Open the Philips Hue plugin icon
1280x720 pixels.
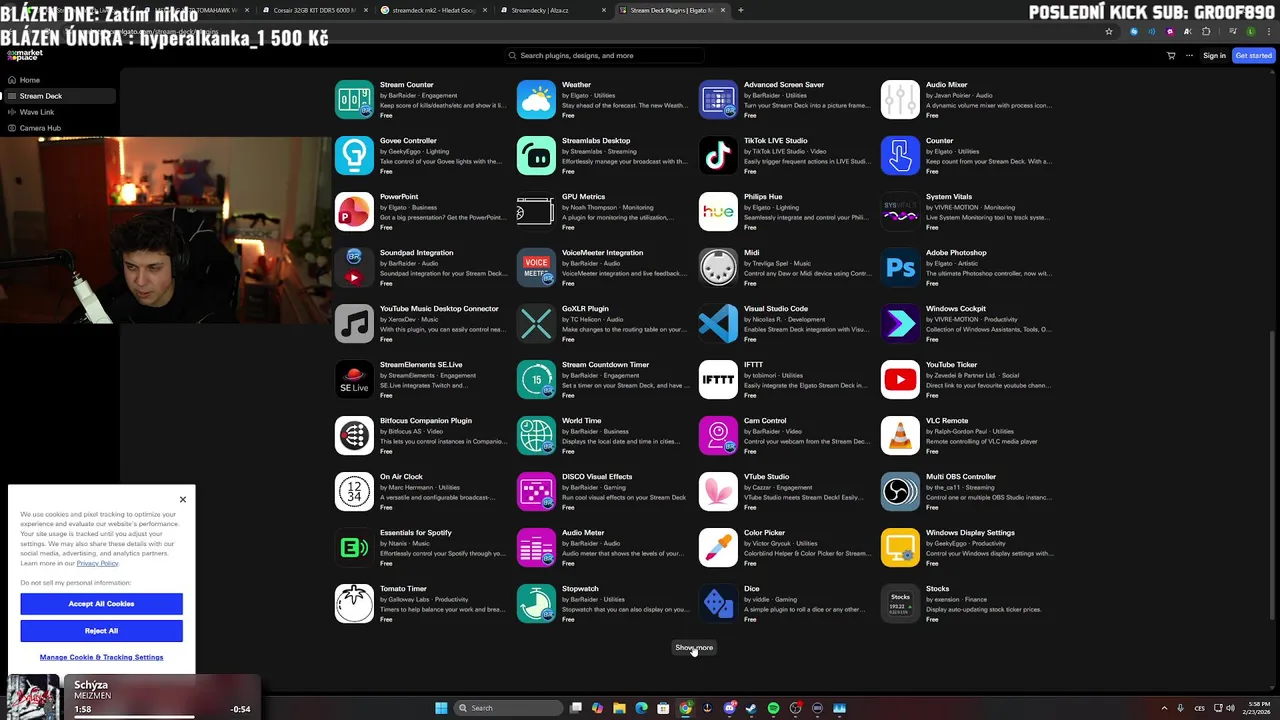pos(718,211)
